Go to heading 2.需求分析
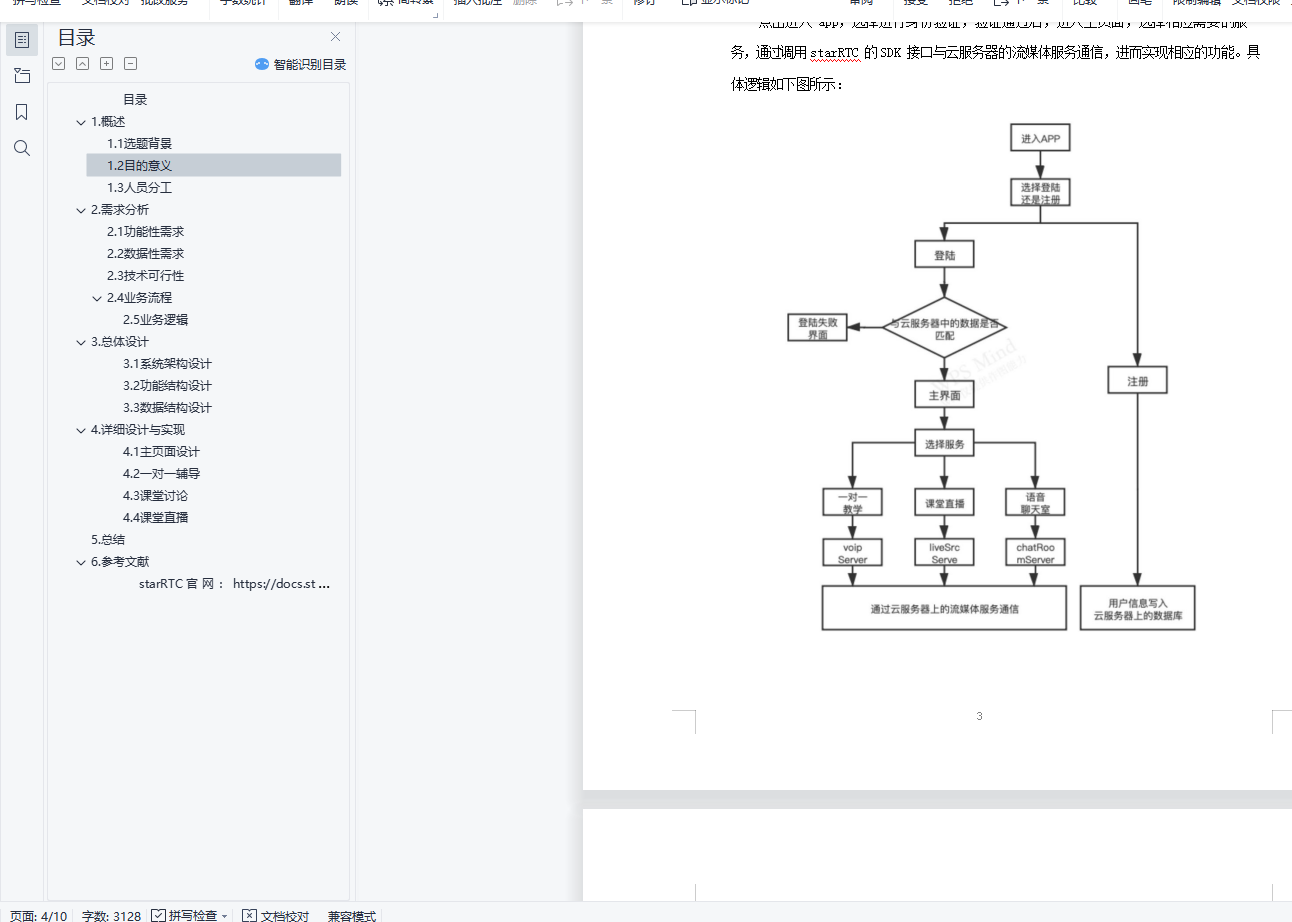This screenshot has height=922, width=1292. 120,210
